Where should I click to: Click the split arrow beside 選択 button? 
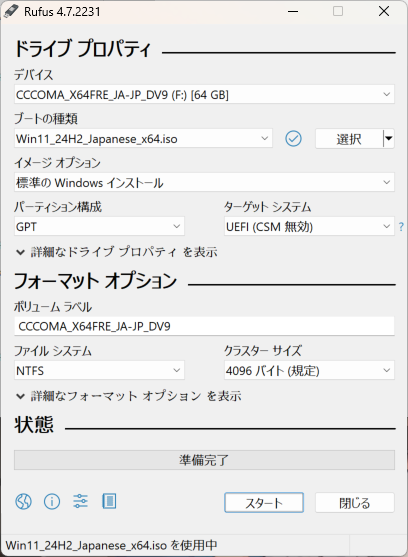(389, 139)
